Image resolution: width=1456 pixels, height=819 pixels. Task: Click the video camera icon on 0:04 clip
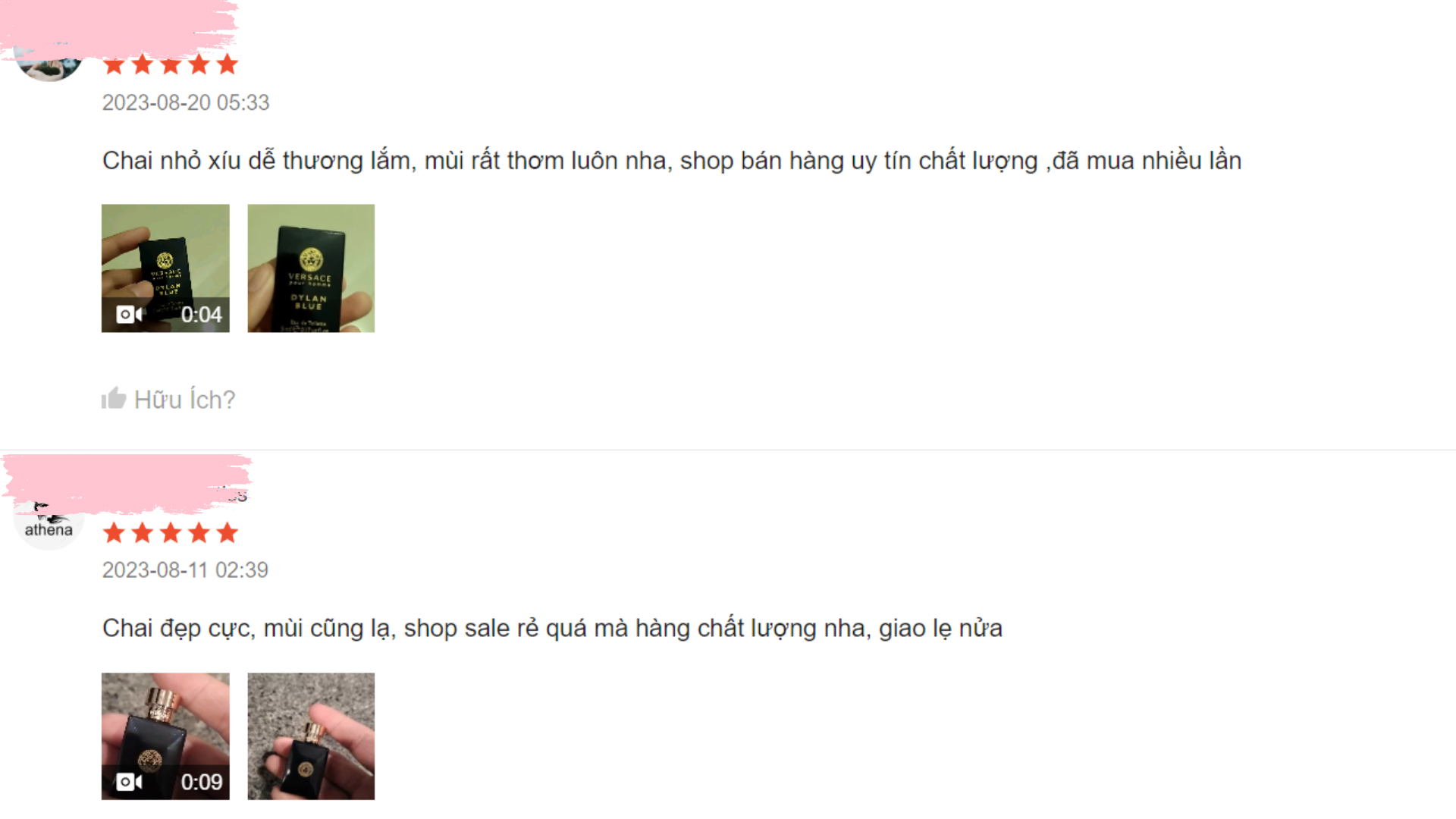pos(129,314)
